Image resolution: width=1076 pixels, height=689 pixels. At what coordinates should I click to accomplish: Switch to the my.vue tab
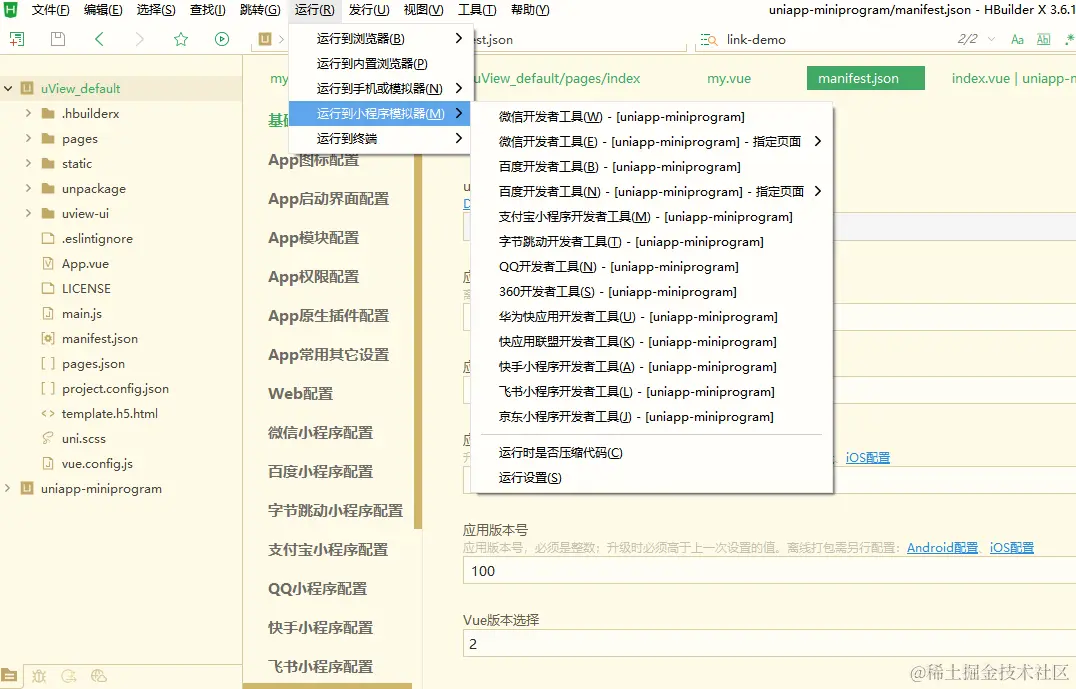click(x=728, y=78)
